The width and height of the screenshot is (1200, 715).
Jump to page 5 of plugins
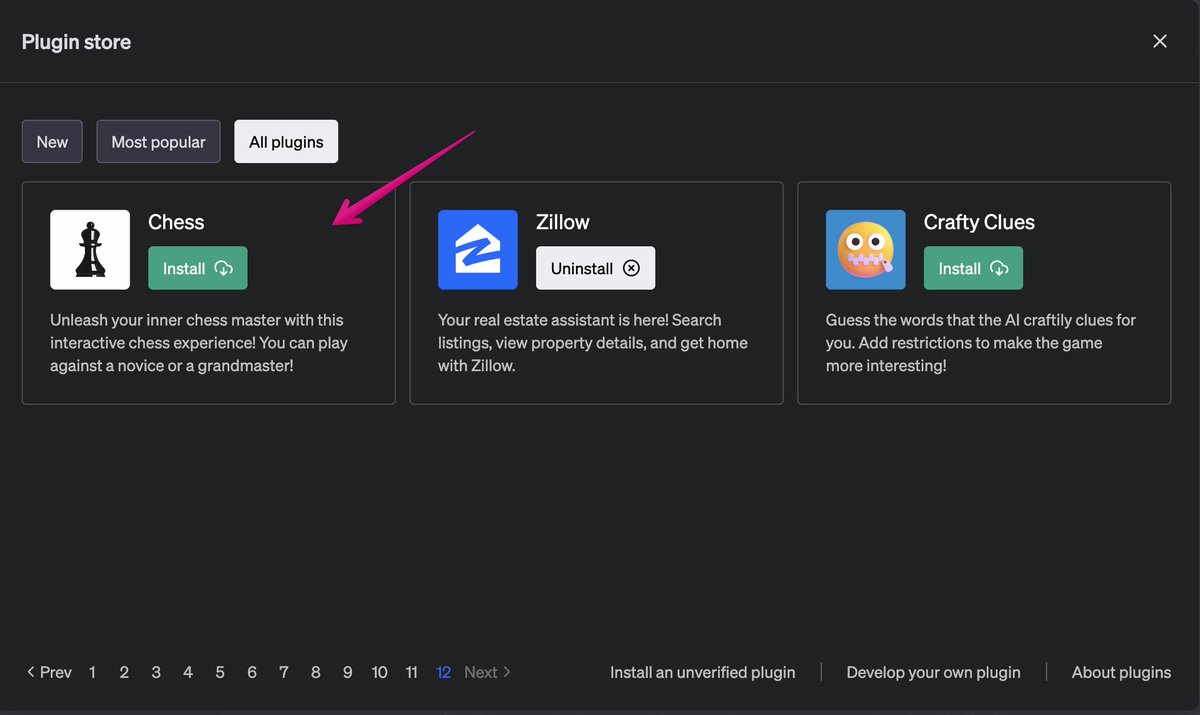click(x=220, y=672)
